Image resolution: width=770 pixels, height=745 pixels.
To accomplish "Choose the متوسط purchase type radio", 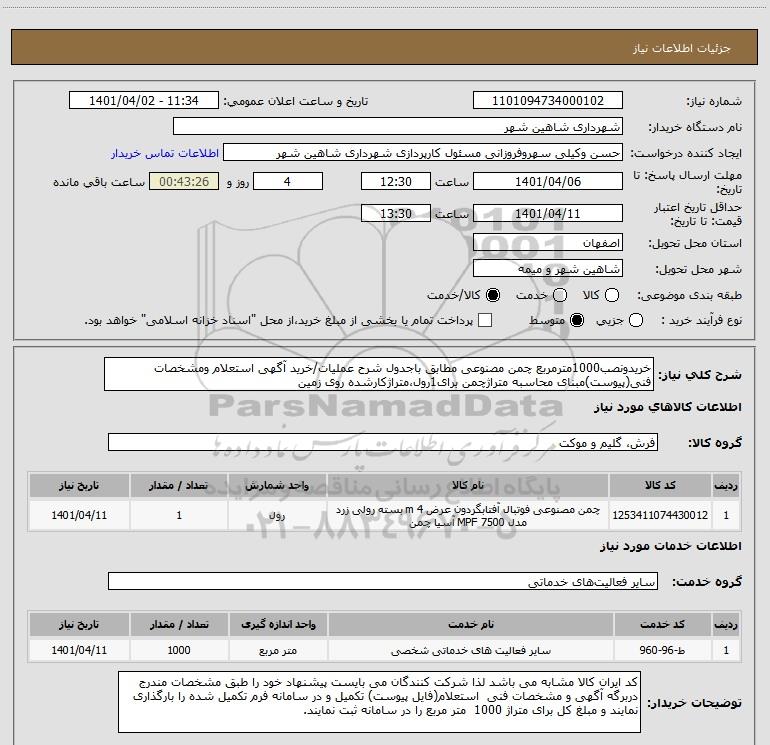I will point(577,320).
